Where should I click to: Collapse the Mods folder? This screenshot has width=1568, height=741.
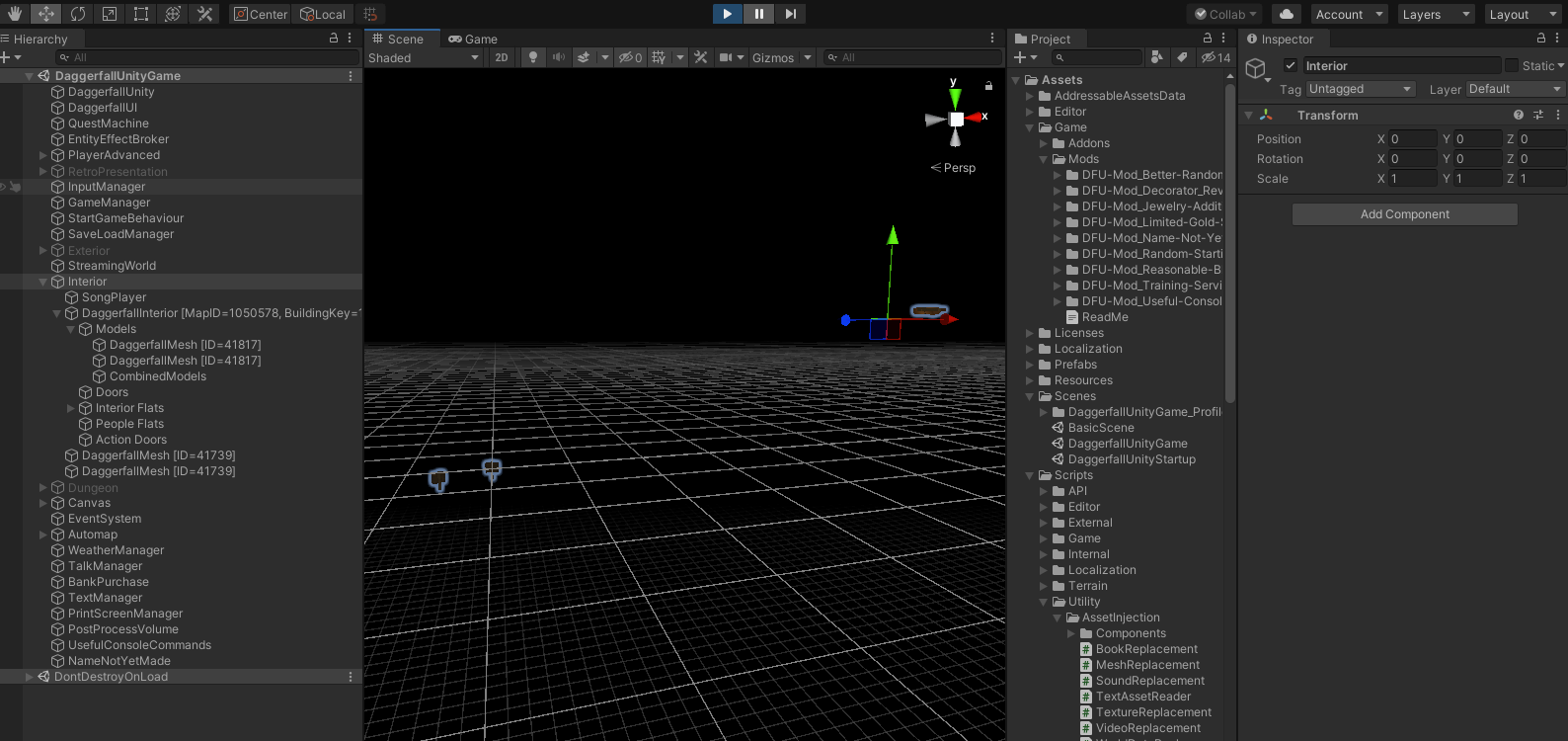1044,159
